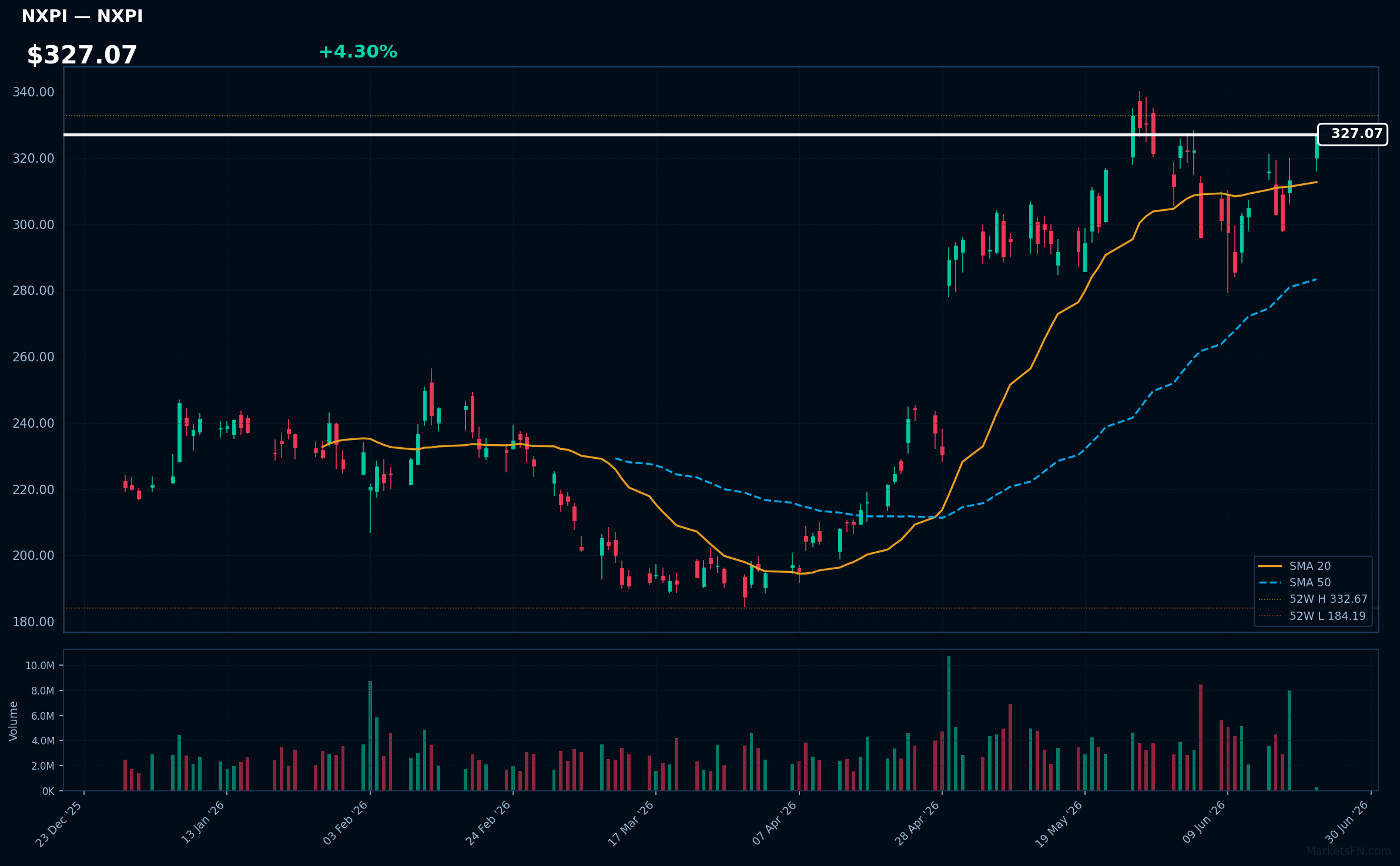Image resolution: width=1400 pixels, height=866 pixels.
Task: Click the blue dashed SMA 50 legend sample
Action: (1270, 582)
